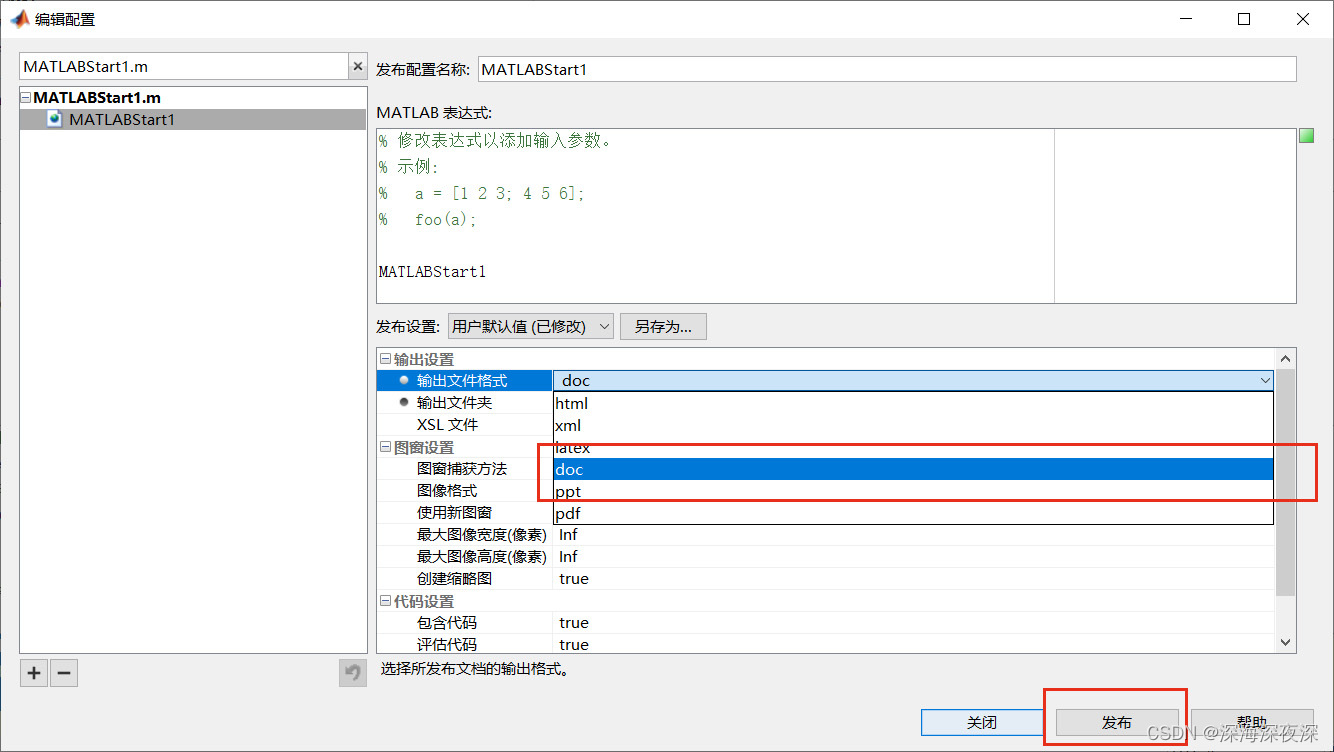Click the MATLAB logo icon in title bar
This screenshot has width=1334, height=752.
(x=19, y=19)
